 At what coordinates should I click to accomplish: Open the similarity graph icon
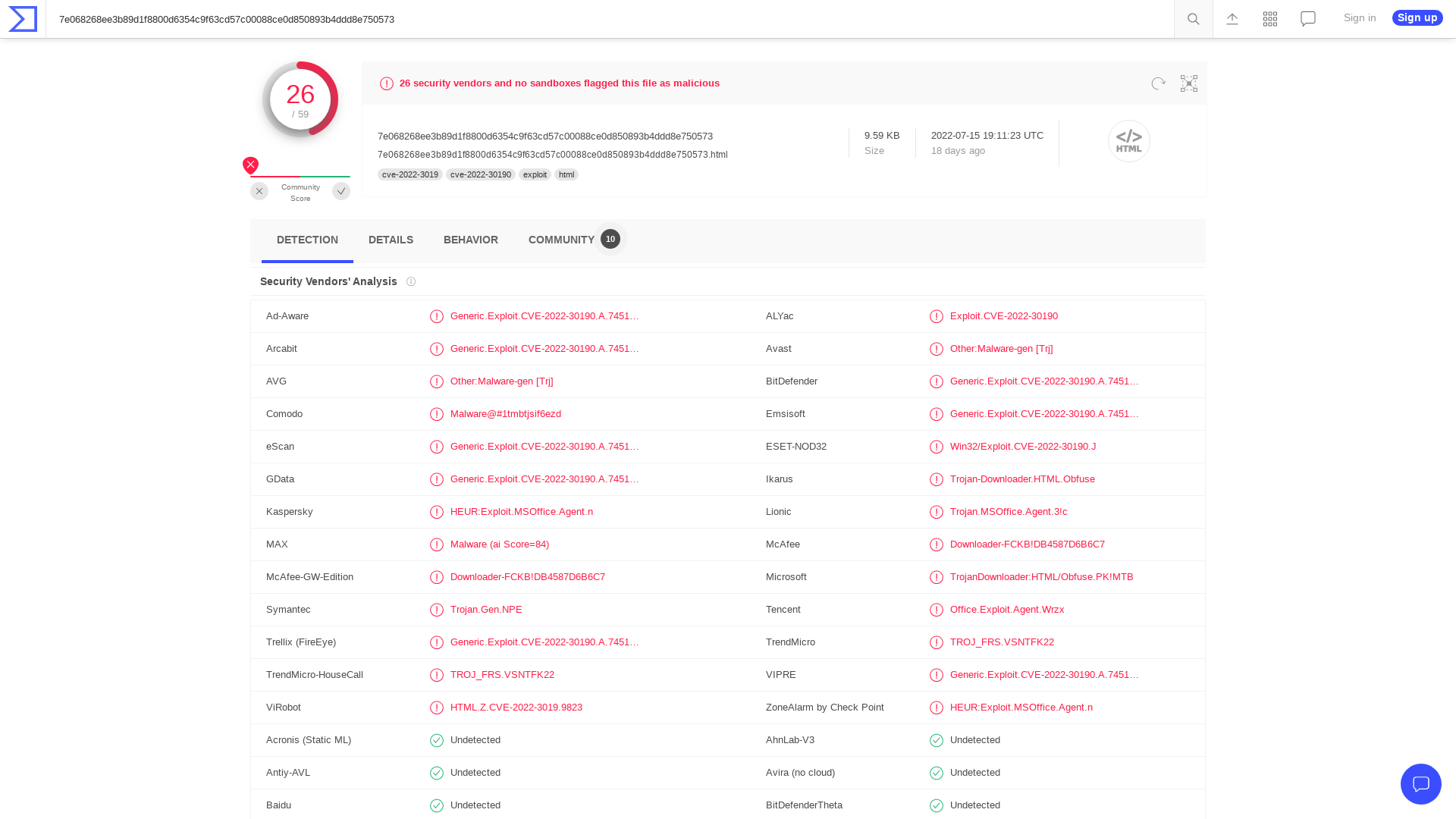coord(1189,83)
